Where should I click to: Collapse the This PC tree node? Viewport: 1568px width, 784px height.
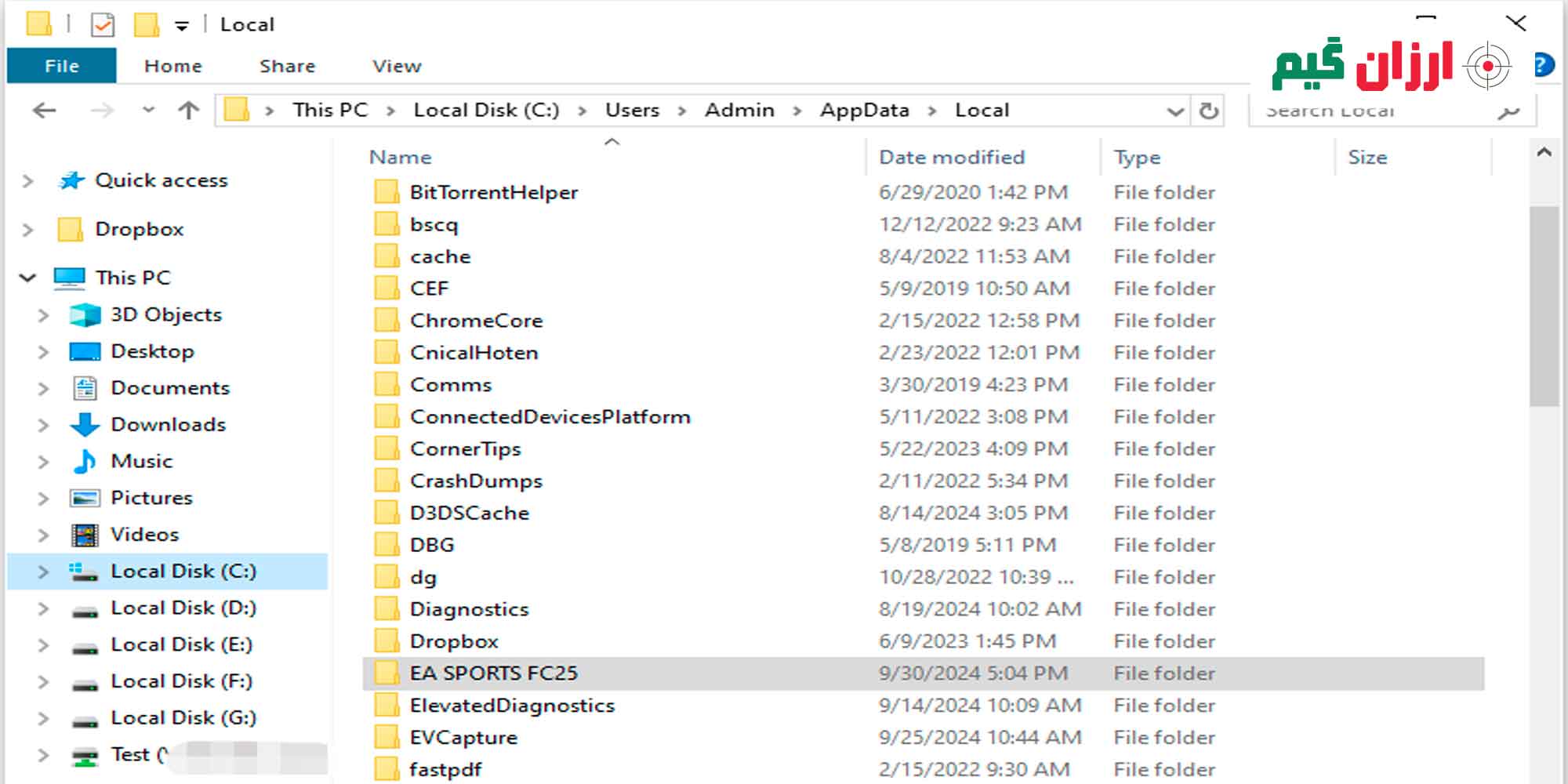[x=28, y=278]
